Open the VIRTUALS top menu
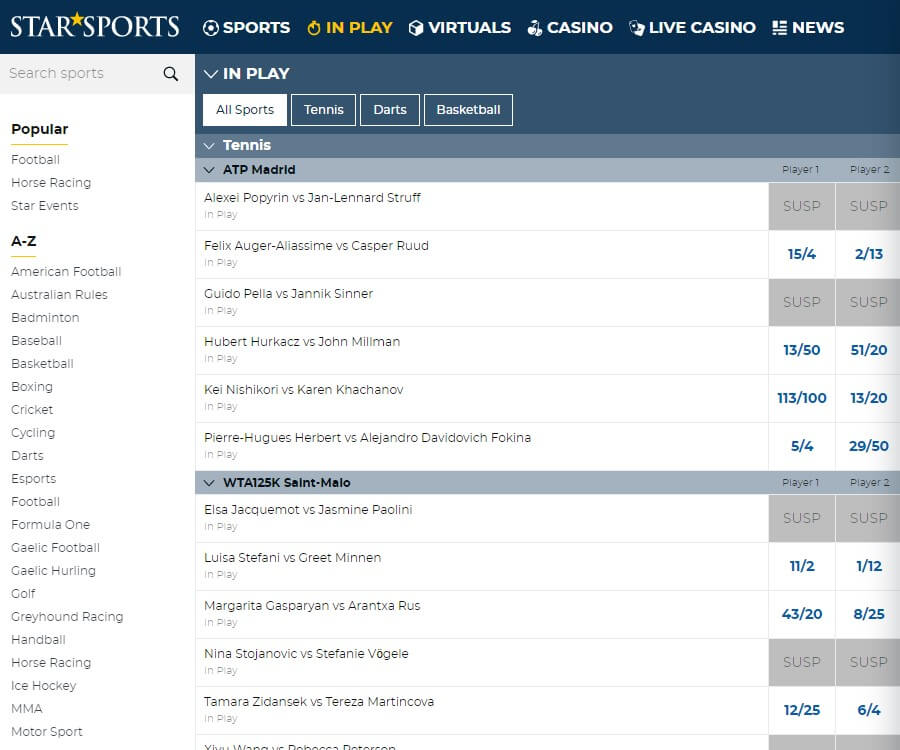 (460, 28)
